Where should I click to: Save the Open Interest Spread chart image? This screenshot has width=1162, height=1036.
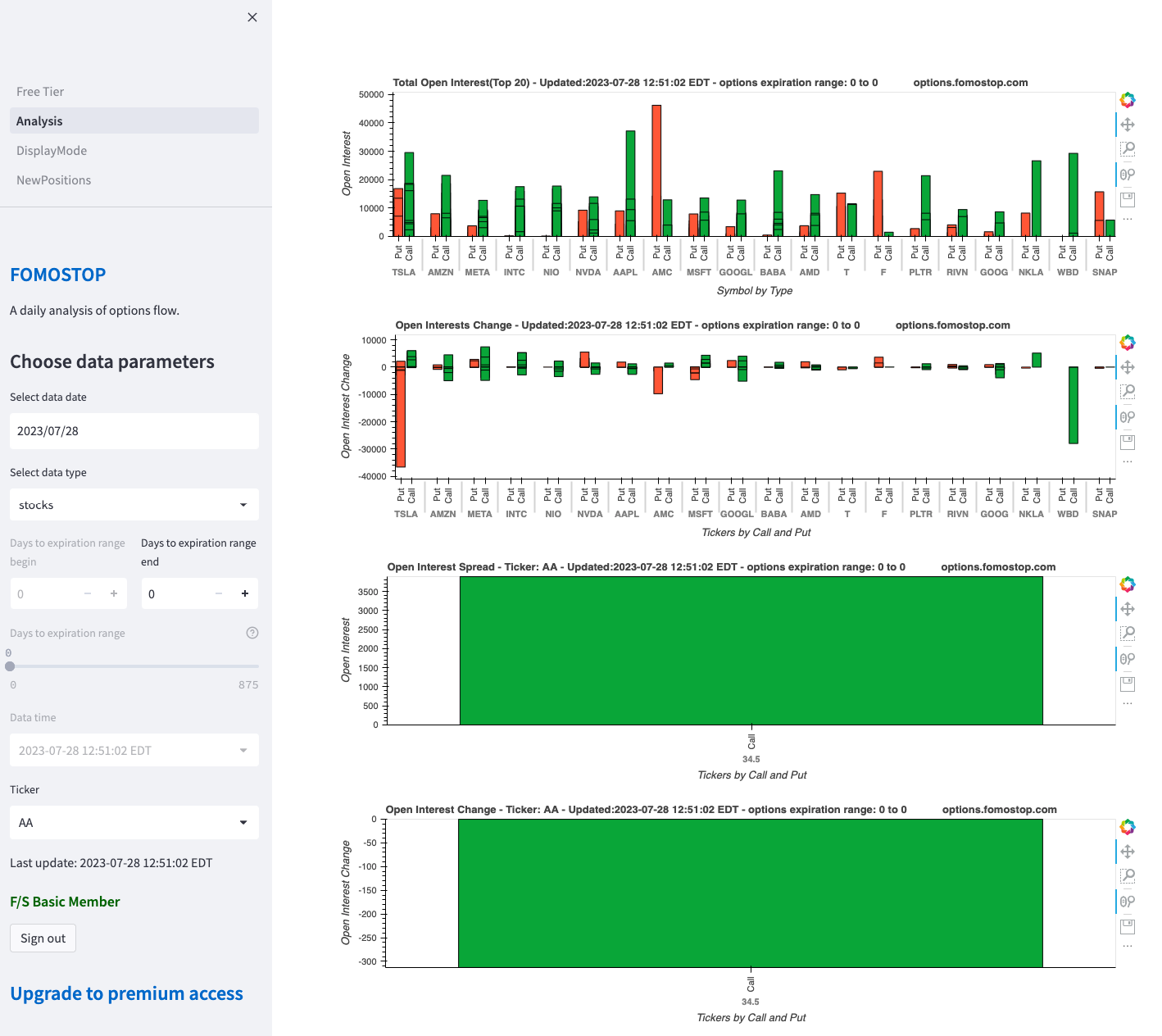(1128, 684)
